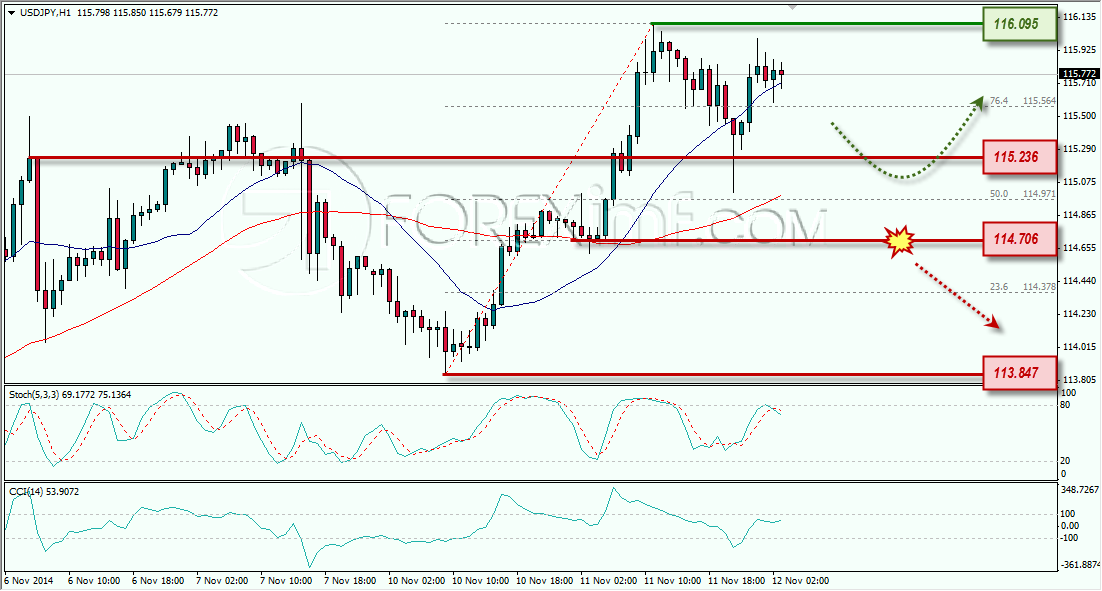Click the gray chart shift triangle on top border

[x=793, y=7]
